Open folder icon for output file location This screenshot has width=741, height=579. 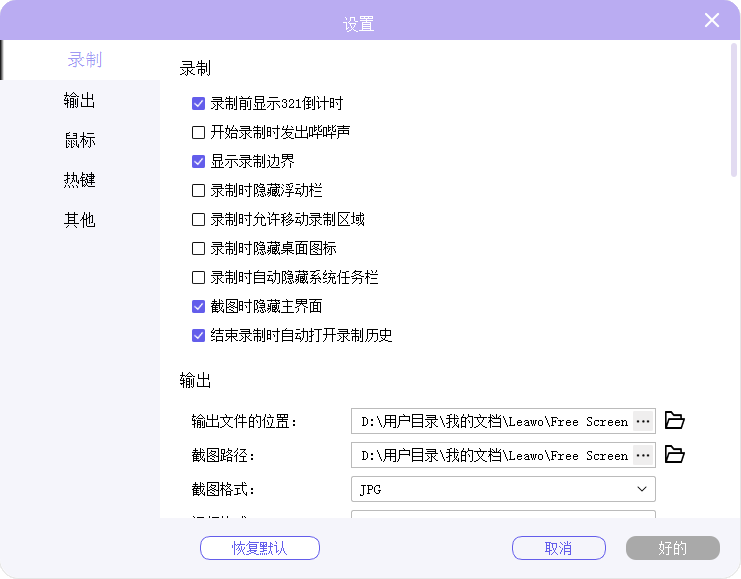point(675,421)
